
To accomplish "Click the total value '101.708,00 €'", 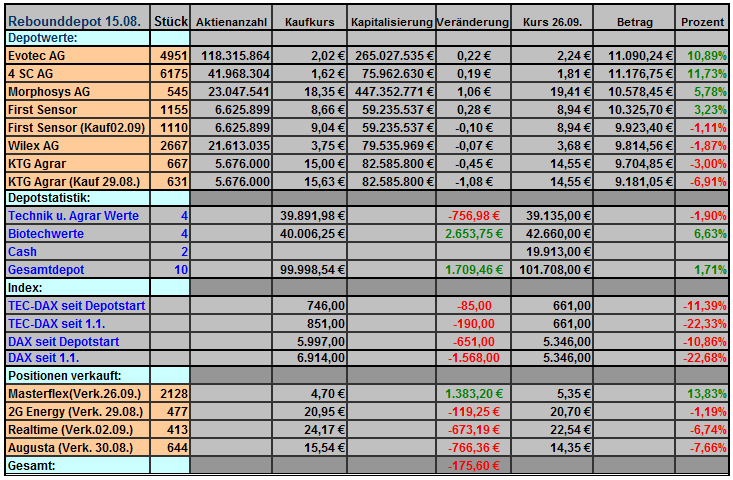I will [555, 270].
